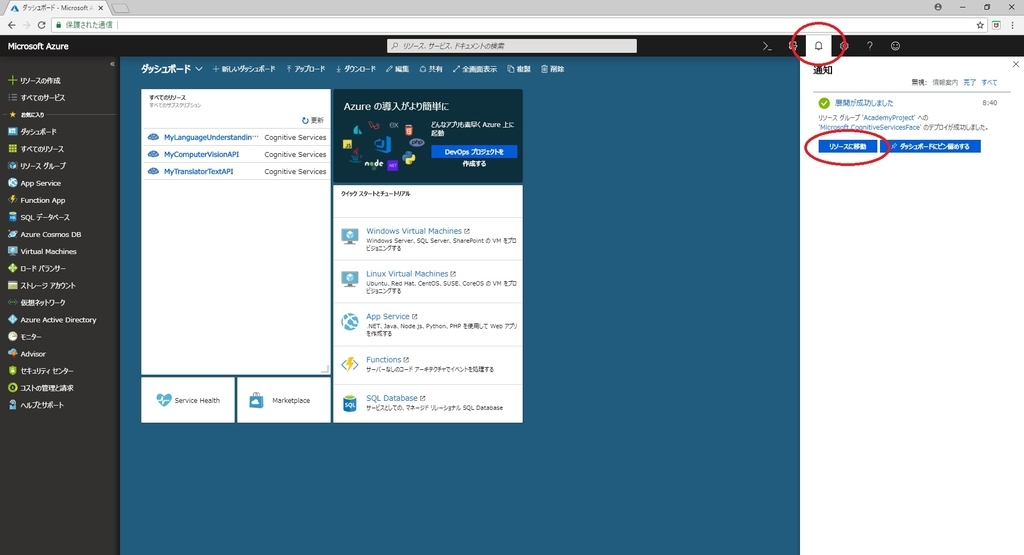Click 全画面表示 in the dashboard toolbar
1024x555 pixels.
475,69
